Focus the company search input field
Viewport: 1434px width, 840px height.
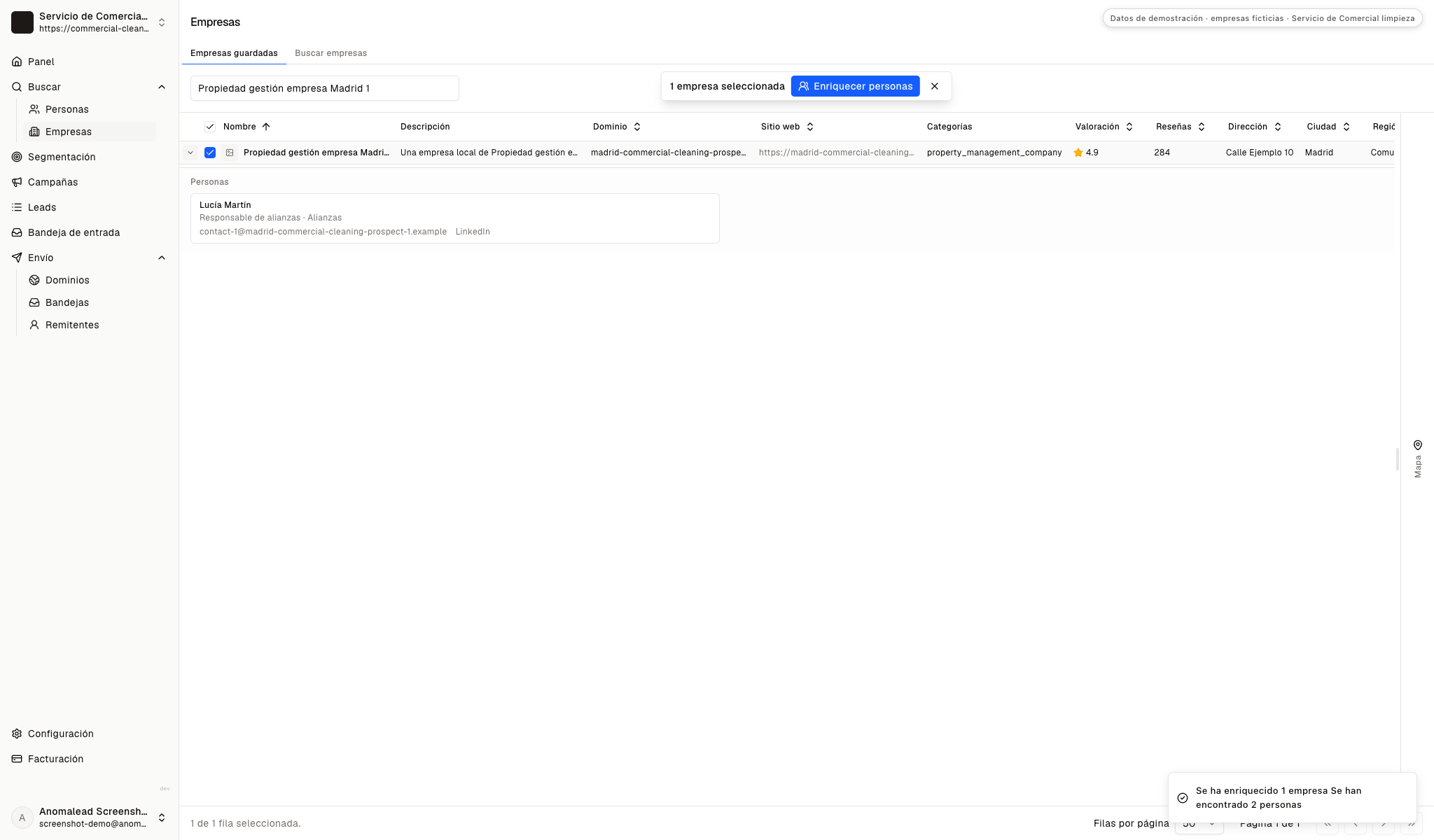pyautogui.click(x=325, y=88)
